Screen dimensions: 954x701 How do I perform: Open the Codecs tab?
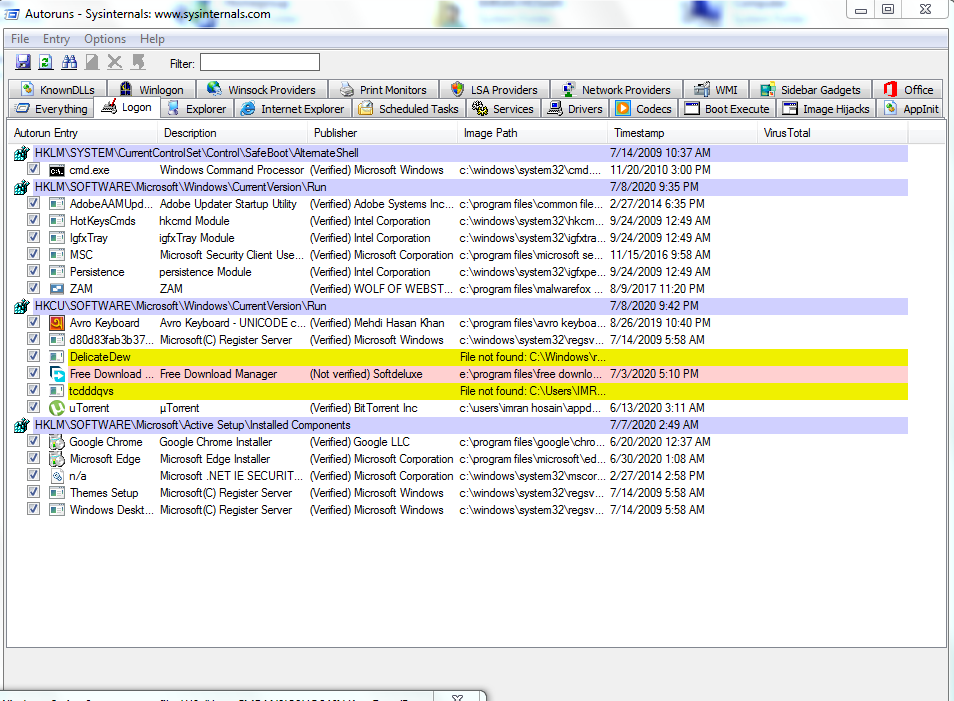(x=644, y=109)
